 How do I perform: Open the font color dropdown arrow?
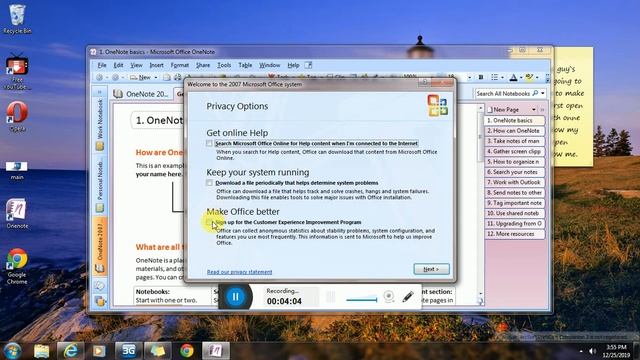[x=520, y=77]
